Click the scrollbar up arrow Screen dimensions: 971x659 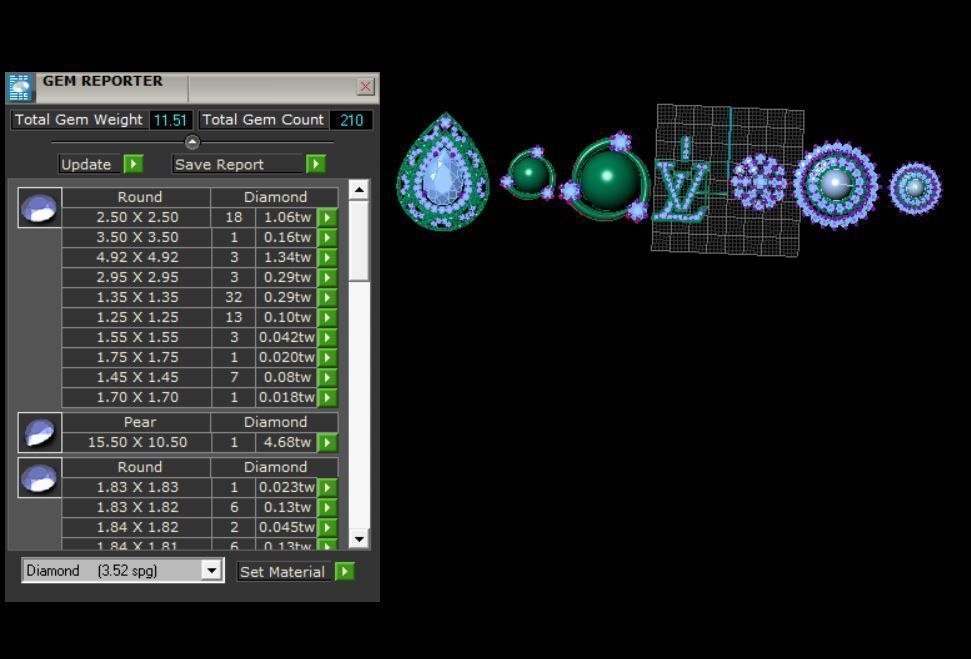(x=359, y=190)
